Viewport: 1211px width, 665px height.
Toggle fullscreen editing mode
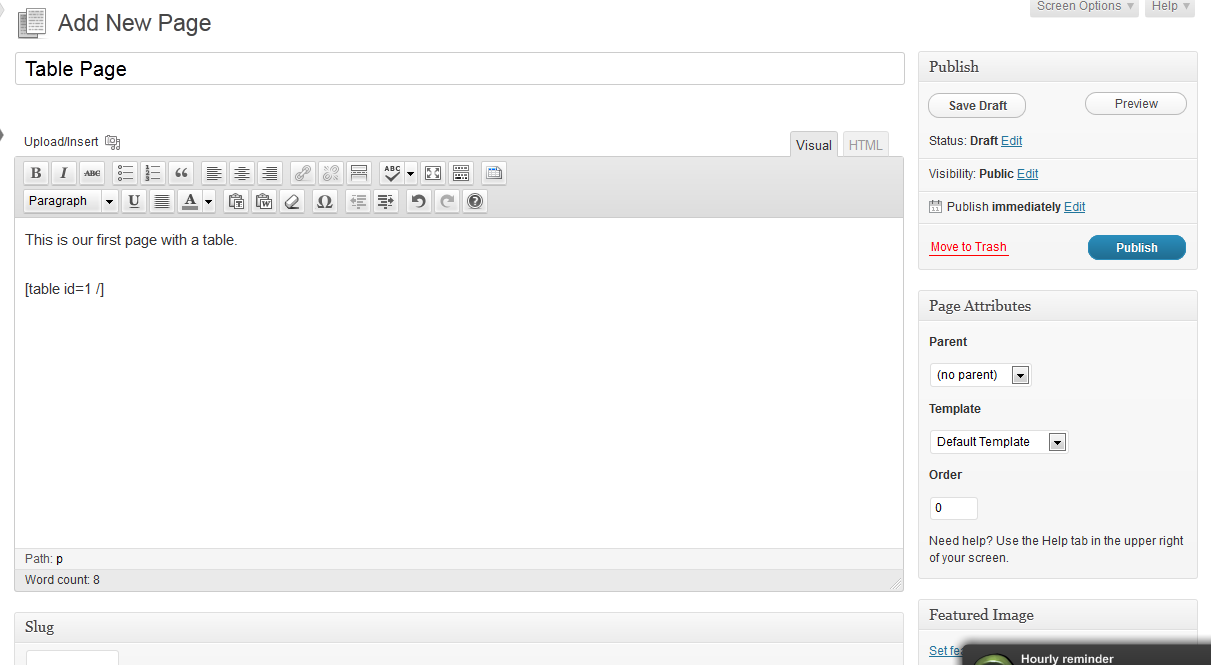432,173
